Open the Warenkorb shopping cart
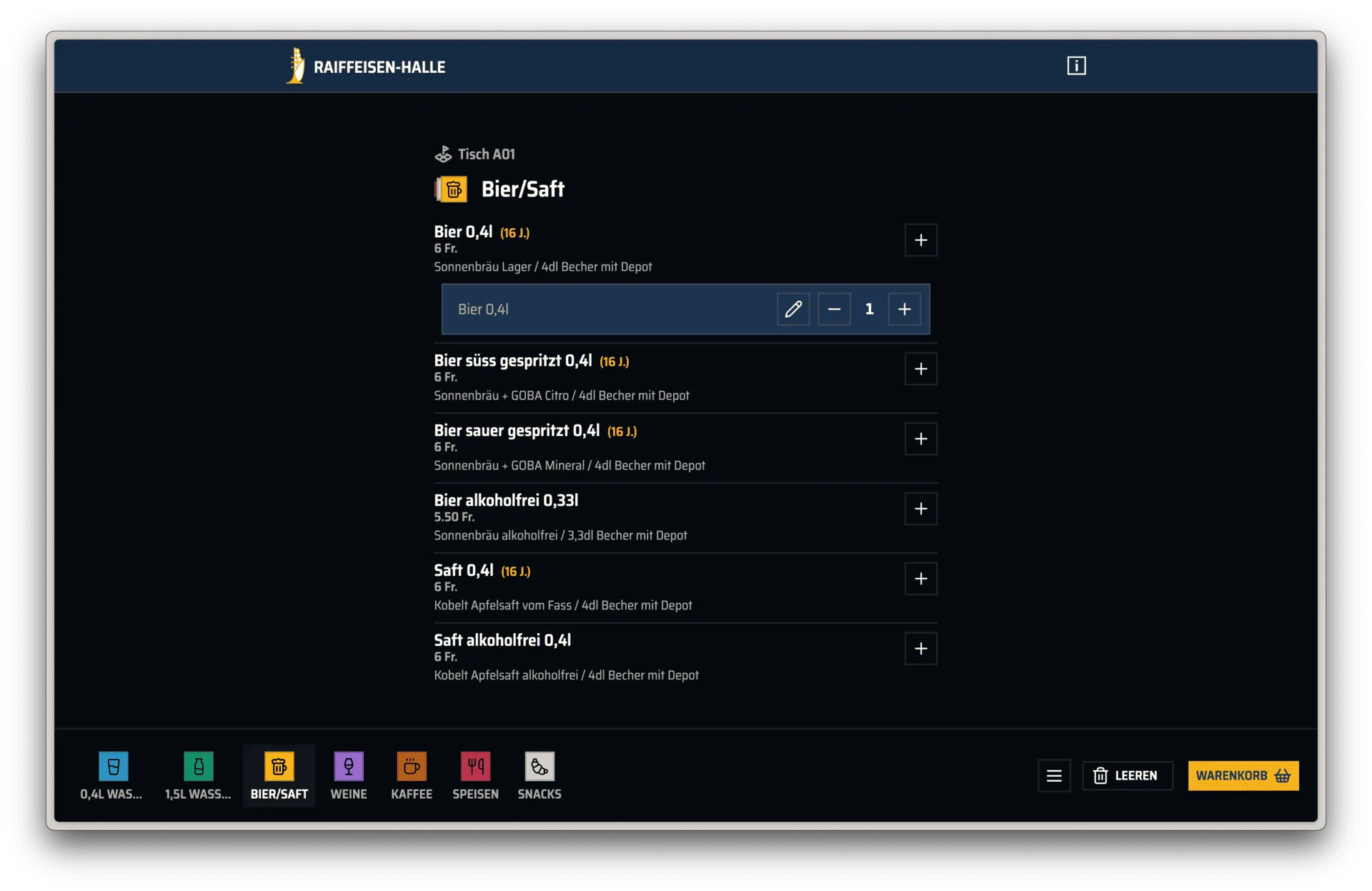Image resolution: width=1372 pixels, height=891 pixels. coord(1243,776)
